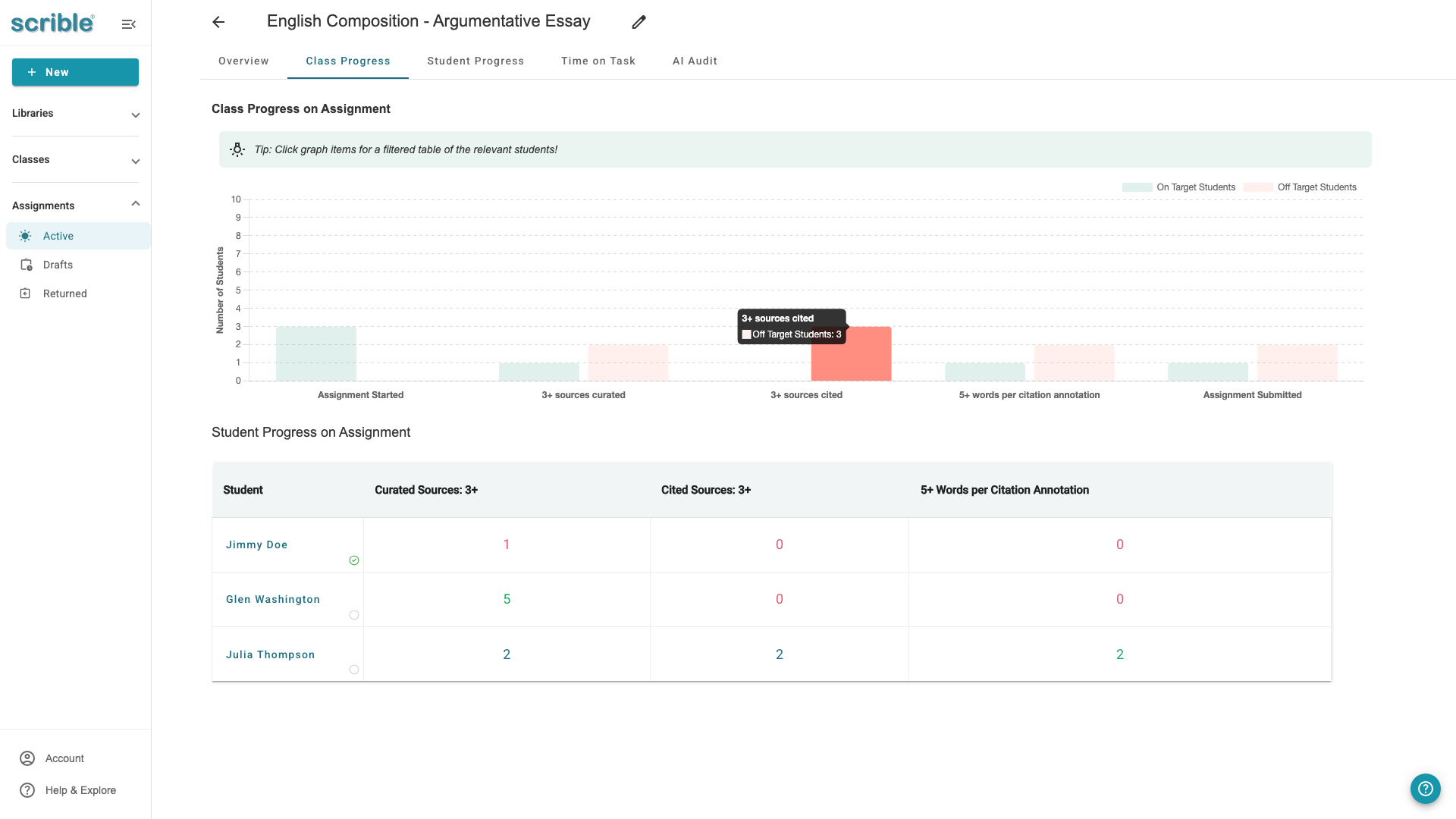Screen dimensions: 1456x819
Task: Click Curated Sources: 3+ column header
Action: [x=426, y=490]
